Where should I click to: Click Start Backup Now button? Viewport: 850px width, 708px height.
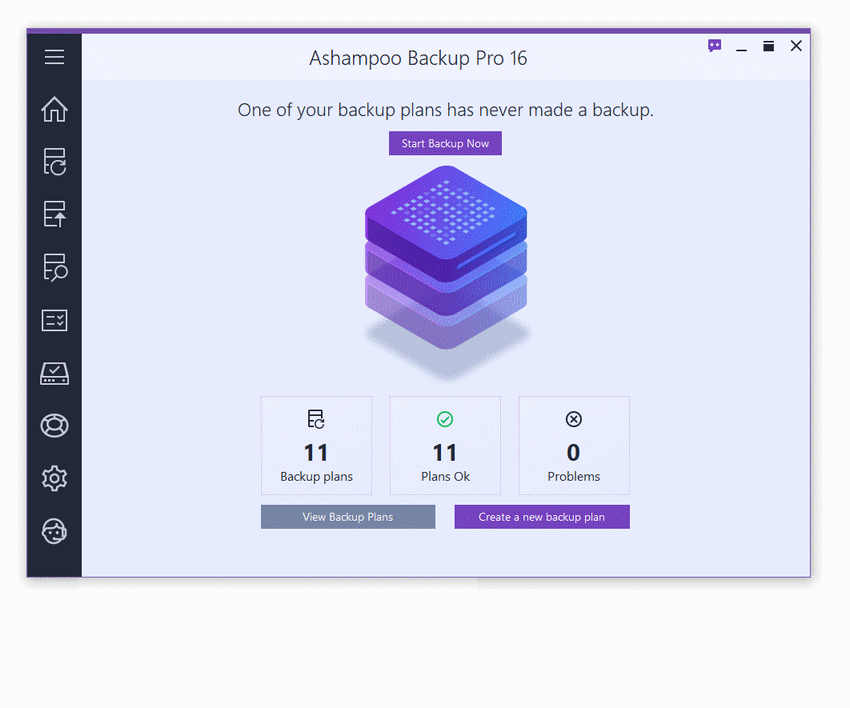click(x=445, y=143)
